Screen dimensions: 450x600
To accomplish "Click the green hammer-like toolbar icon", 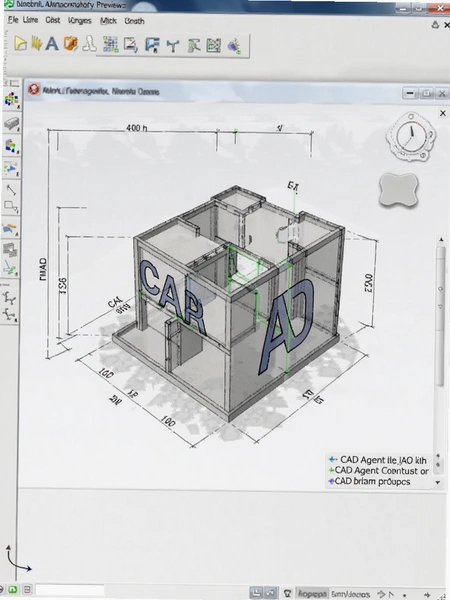I will [x=194, y=46].
